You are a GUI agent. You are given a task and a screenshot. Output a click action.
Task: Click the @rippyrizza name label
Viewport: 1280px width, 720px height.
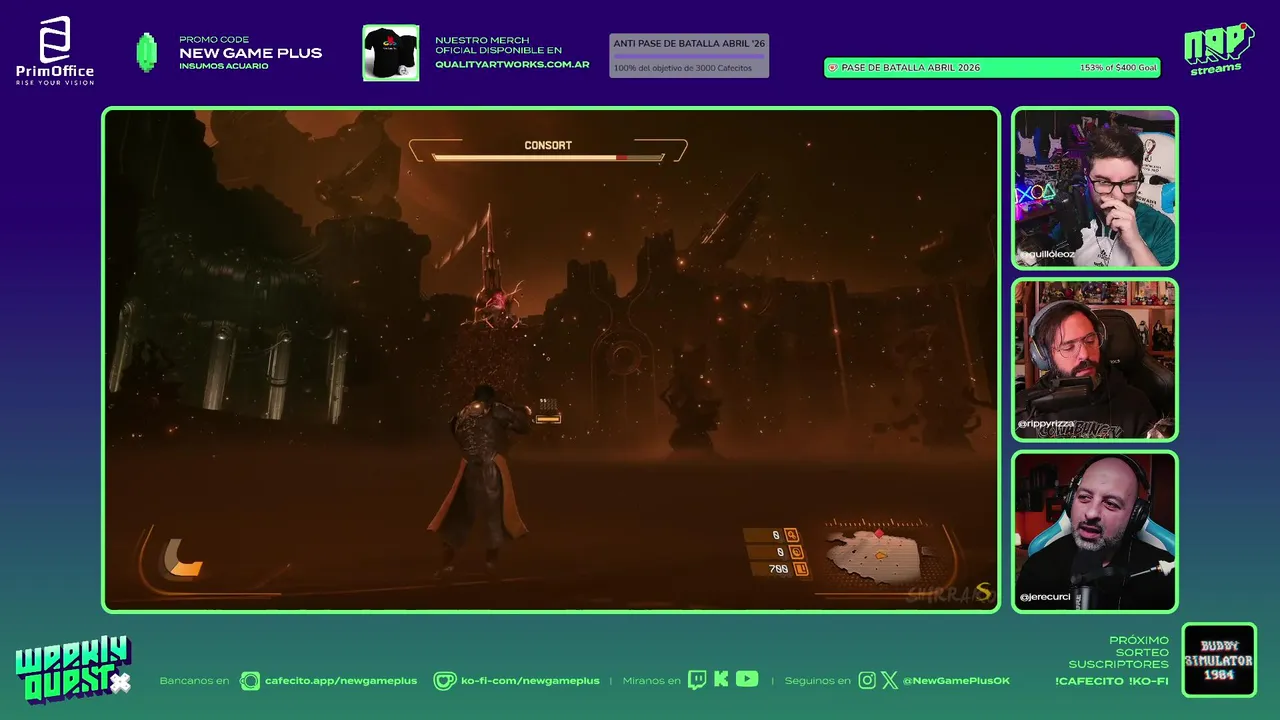(x=1046, y=424)
